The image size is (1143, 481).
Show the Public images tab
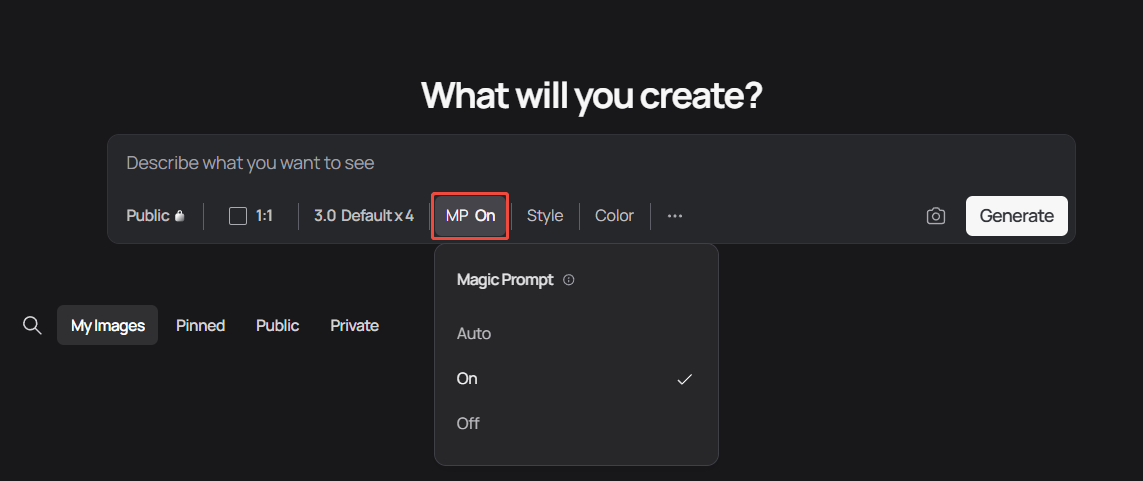[x=277, y=325]
